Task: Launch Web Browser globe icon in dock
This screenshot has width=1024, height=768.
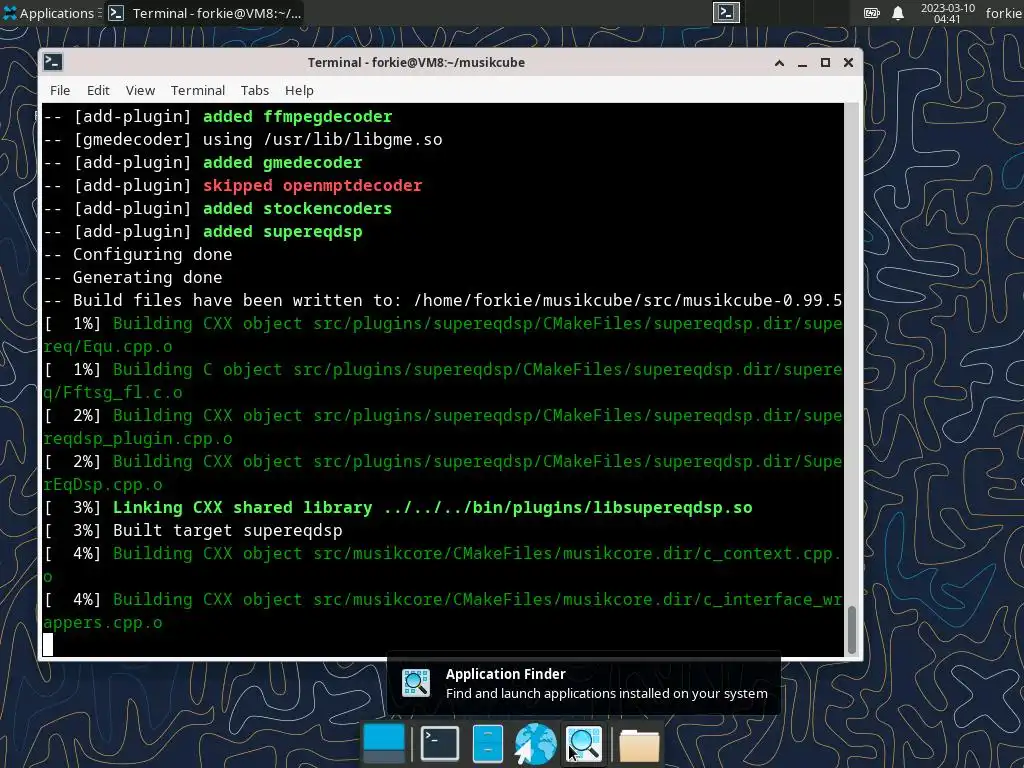Action: [536, 743]
